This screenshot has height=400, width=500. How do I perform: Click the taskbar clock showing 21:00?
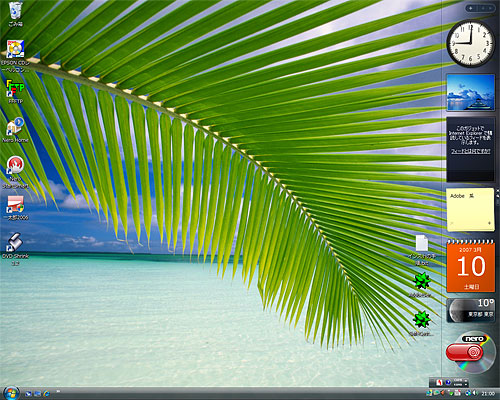pyautogui.click(x=488, y=394)
